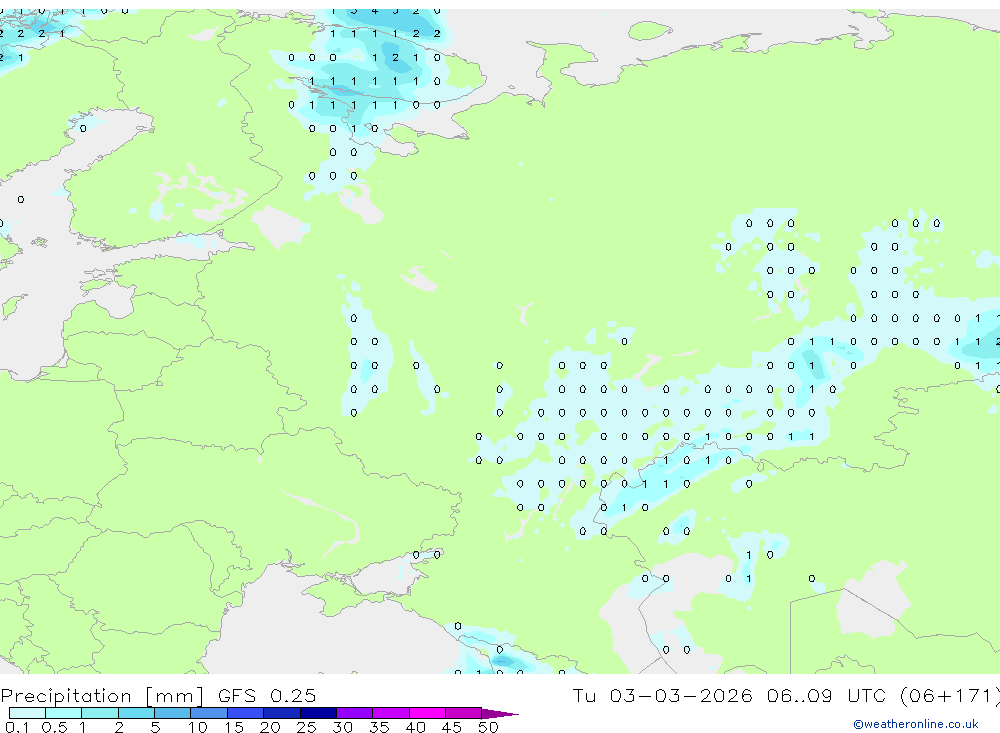Click the '0.1' legend scale label
This screenshot has height=733, width=1000.
pyautogui.click(x=15, y=727)
